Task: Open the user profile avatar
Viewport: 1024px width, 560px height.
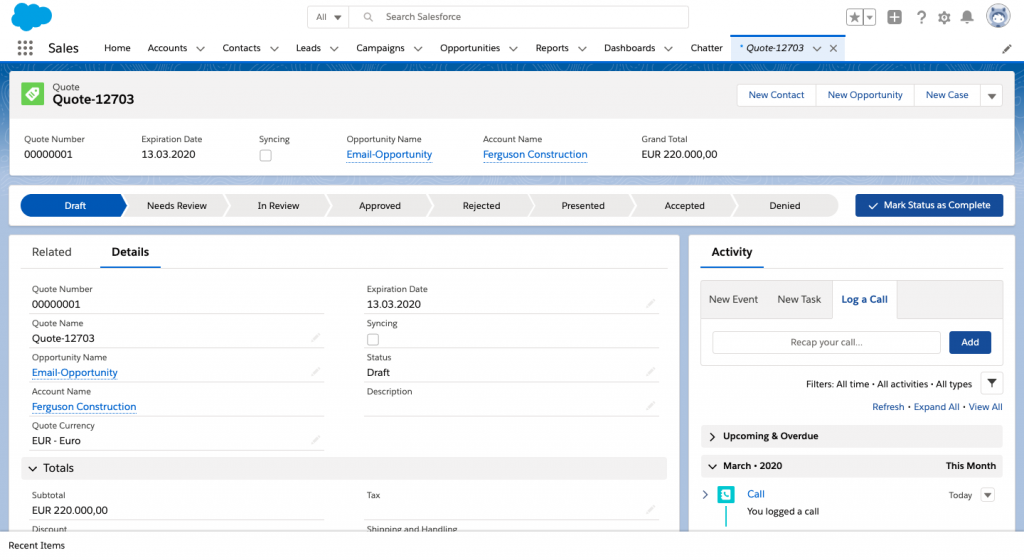Action: [x=998, y=16]
